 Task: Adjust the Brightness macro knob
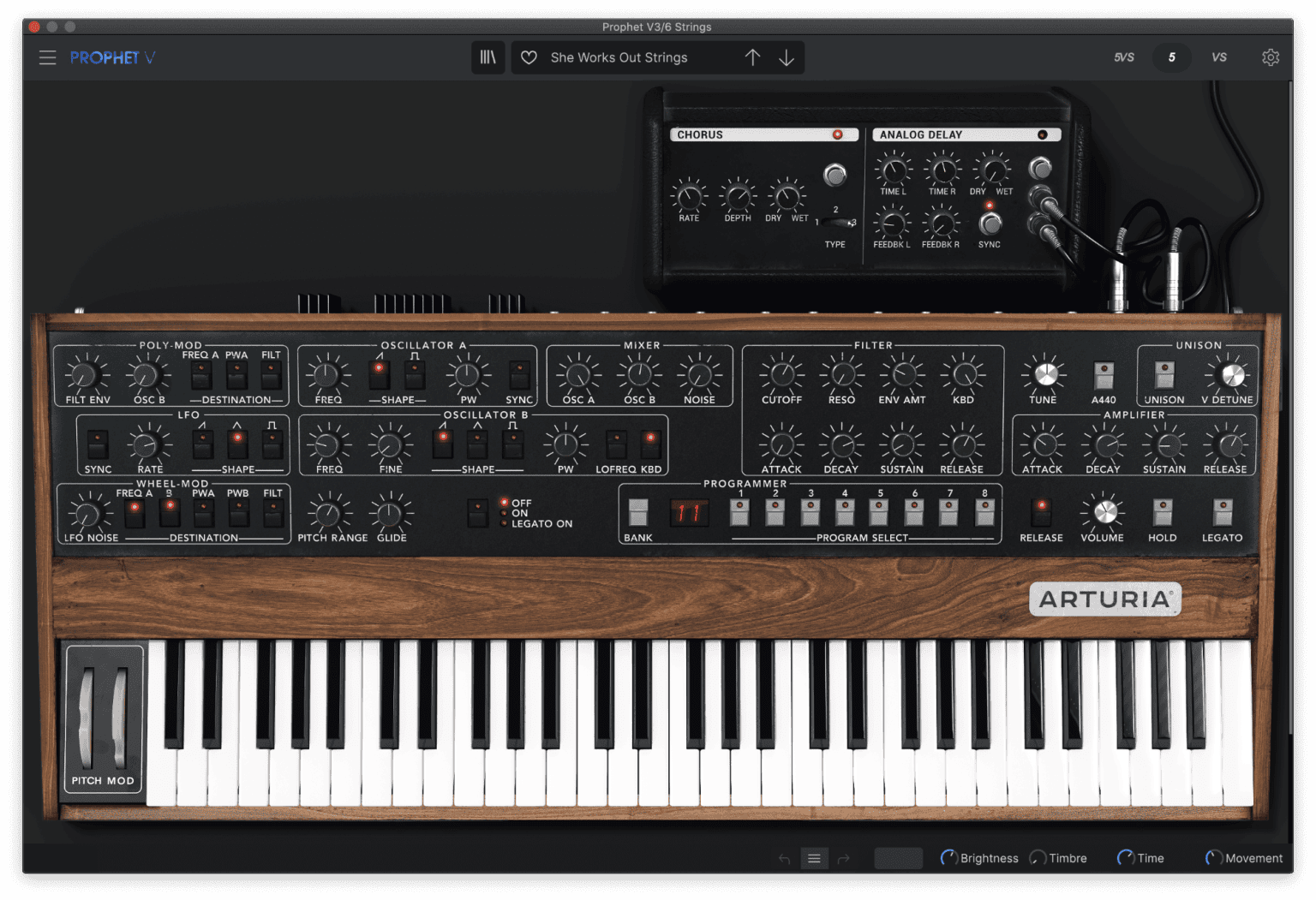(x=949, y=857)
